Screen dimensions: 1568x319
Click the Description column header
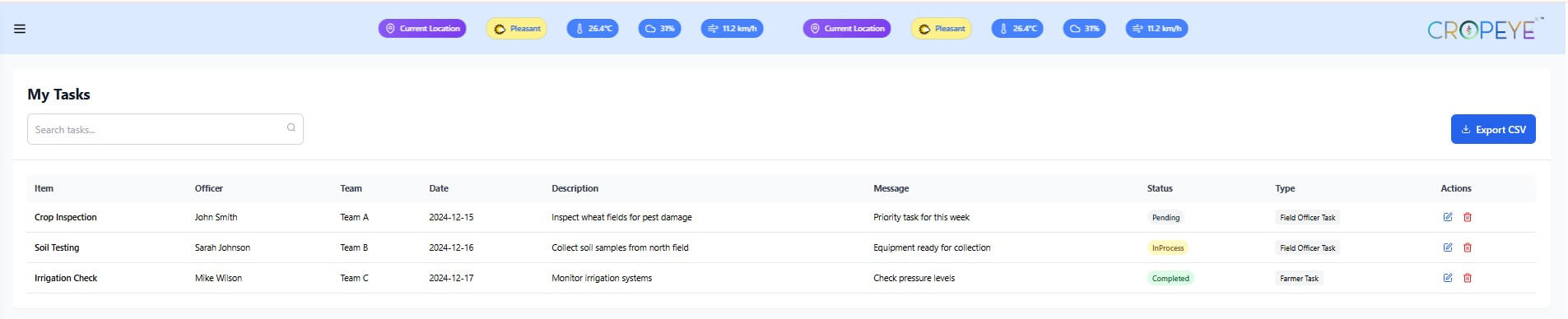(575, 188)
